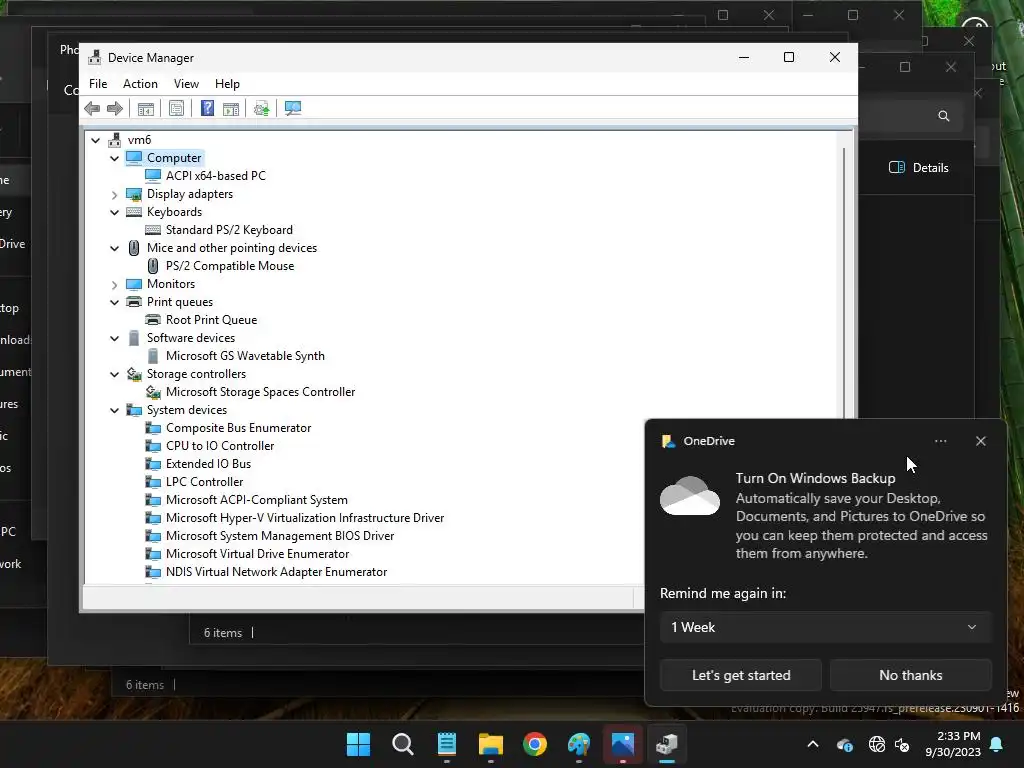Collapse Mice and other pointing devices

click(x=114, y=248)
